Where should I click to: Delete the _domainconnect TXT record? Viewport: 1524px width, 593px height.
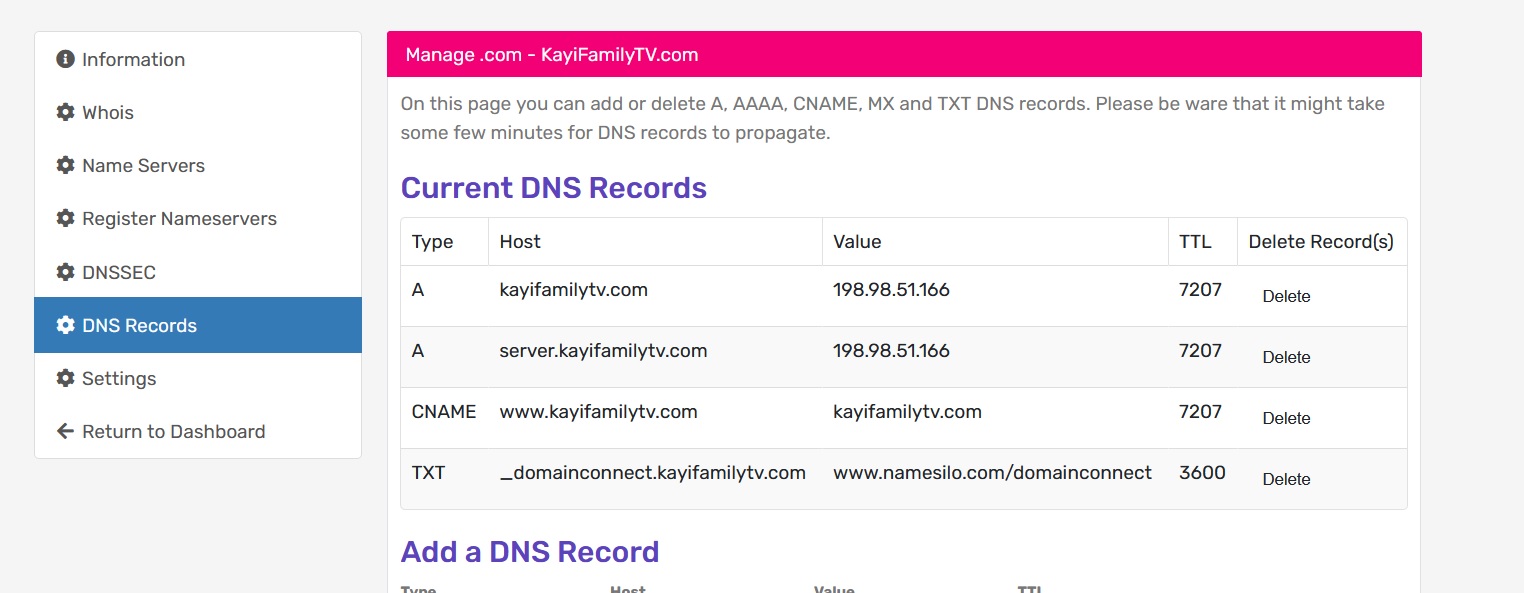tap(1286, 479)
